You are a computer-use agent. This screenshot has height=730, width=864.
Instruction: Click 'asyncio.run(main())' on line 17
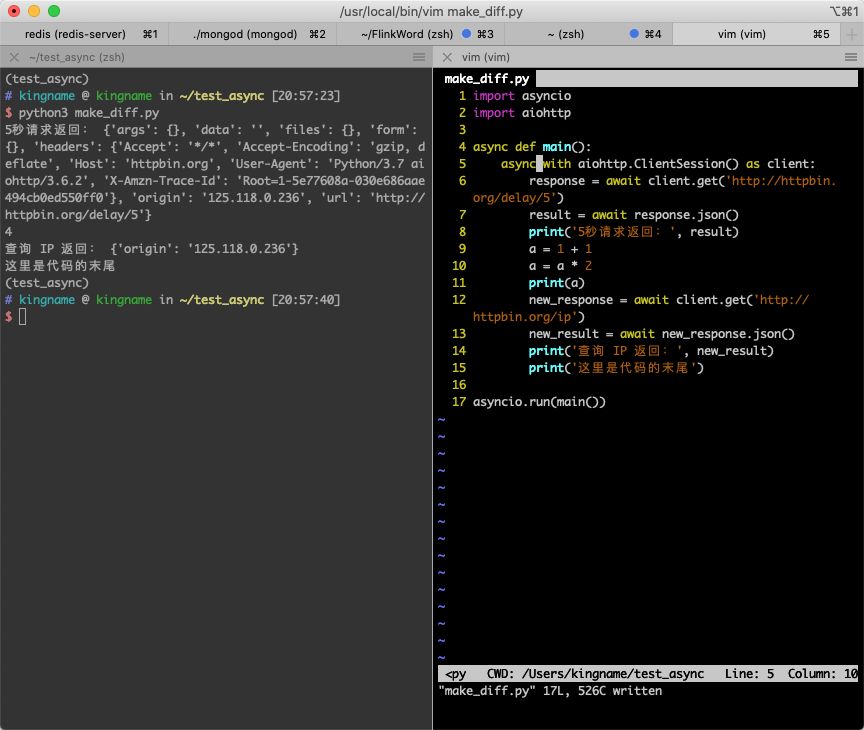(539, 402)
